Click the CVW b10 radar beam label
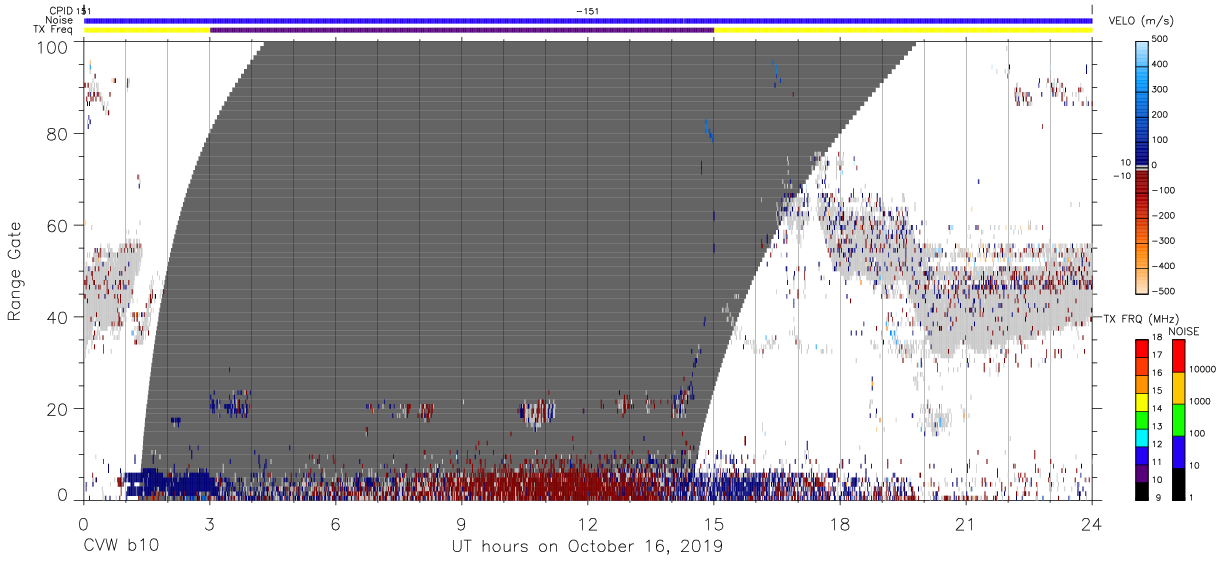This screenshot has width=1228, height=567. pos(121,547)
